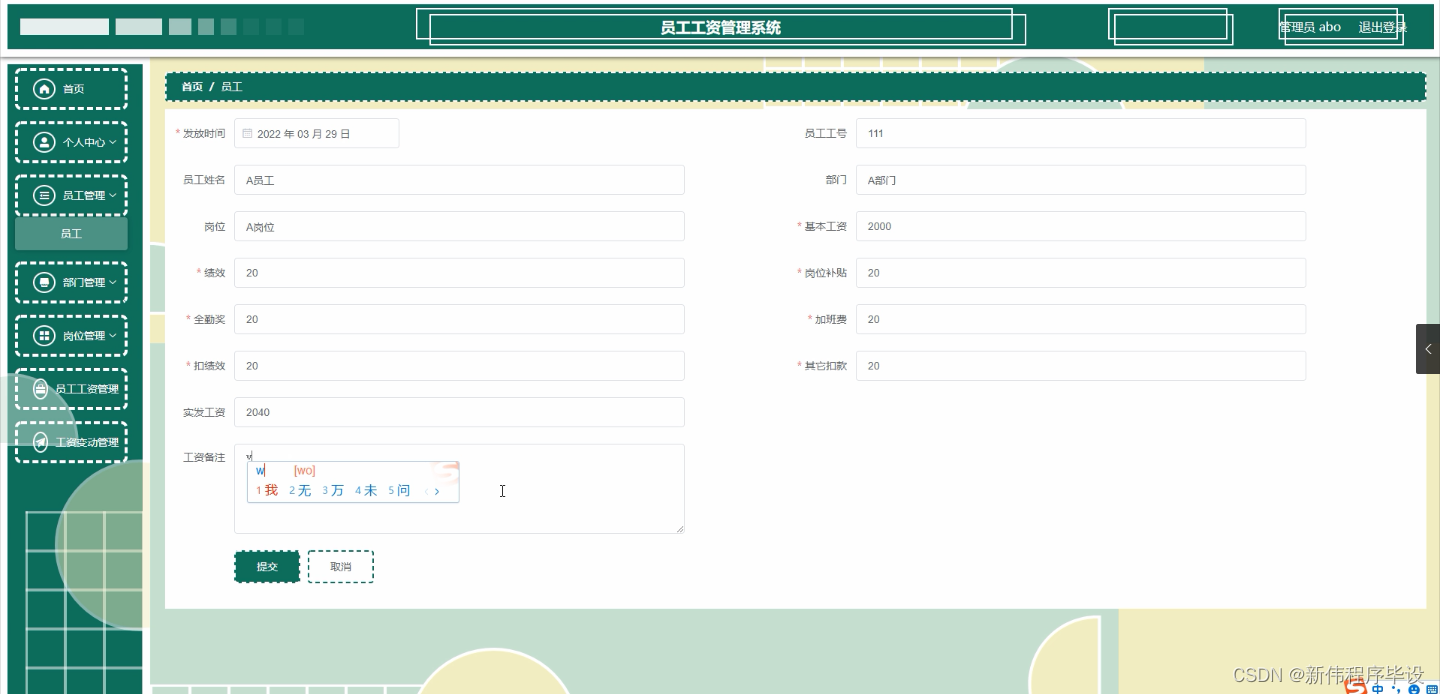Focus the 员工工号 input field

click(1081, 133)
